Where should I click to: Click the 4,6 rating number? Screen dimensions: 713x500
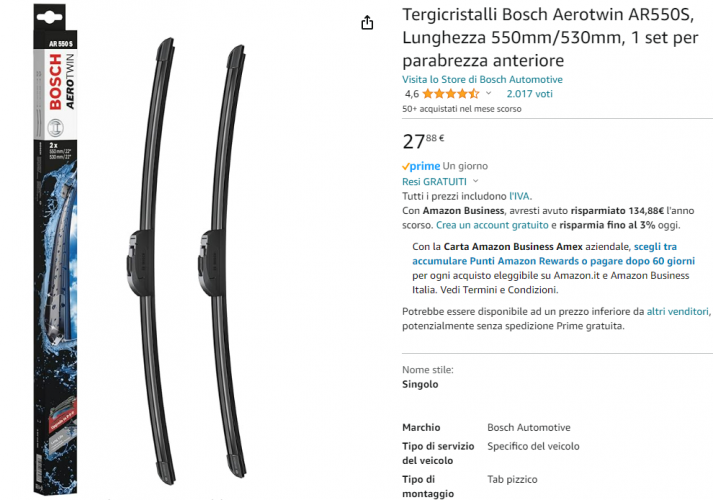[x=411, y=94]
